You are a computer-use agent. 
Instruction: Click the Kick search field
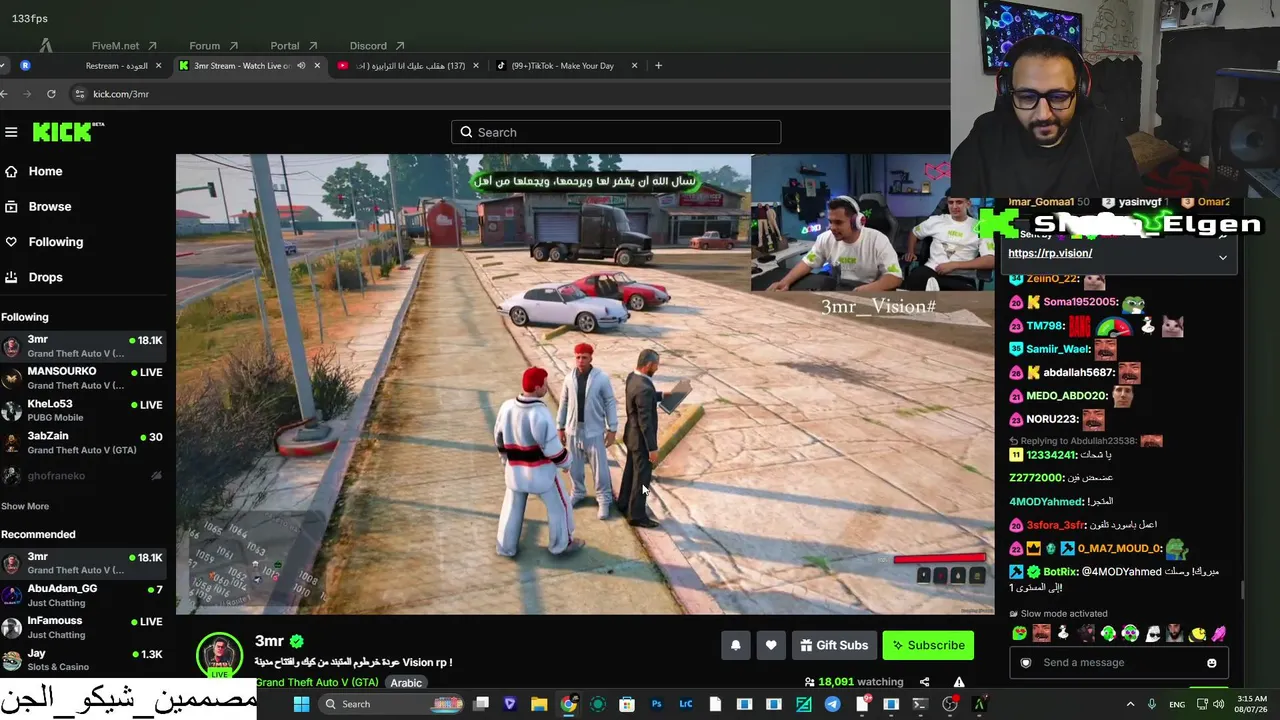pos(616,132)
